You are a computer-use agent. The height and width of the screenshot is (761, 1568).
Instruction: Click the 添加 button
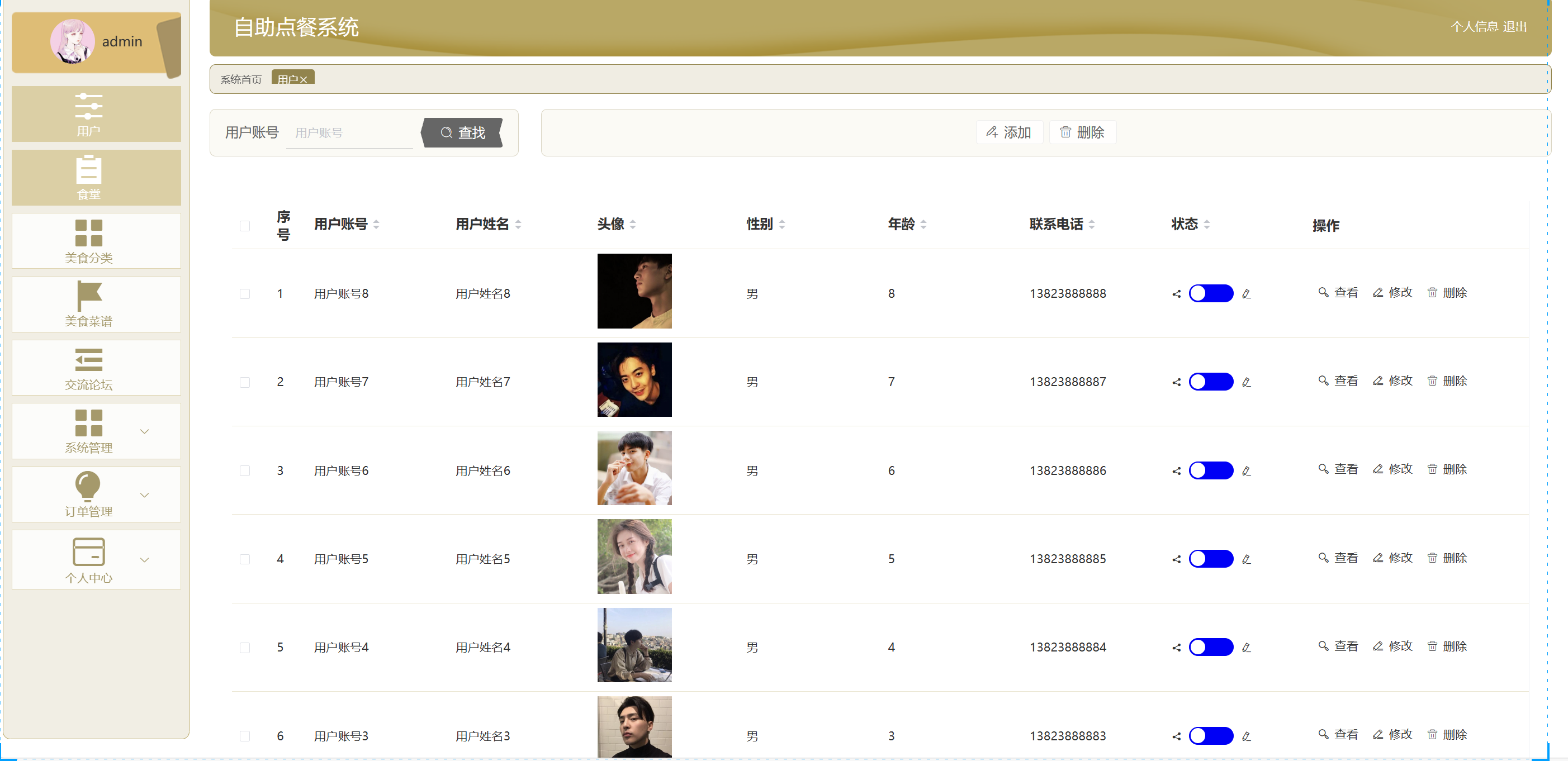[x=1008, y=132]
